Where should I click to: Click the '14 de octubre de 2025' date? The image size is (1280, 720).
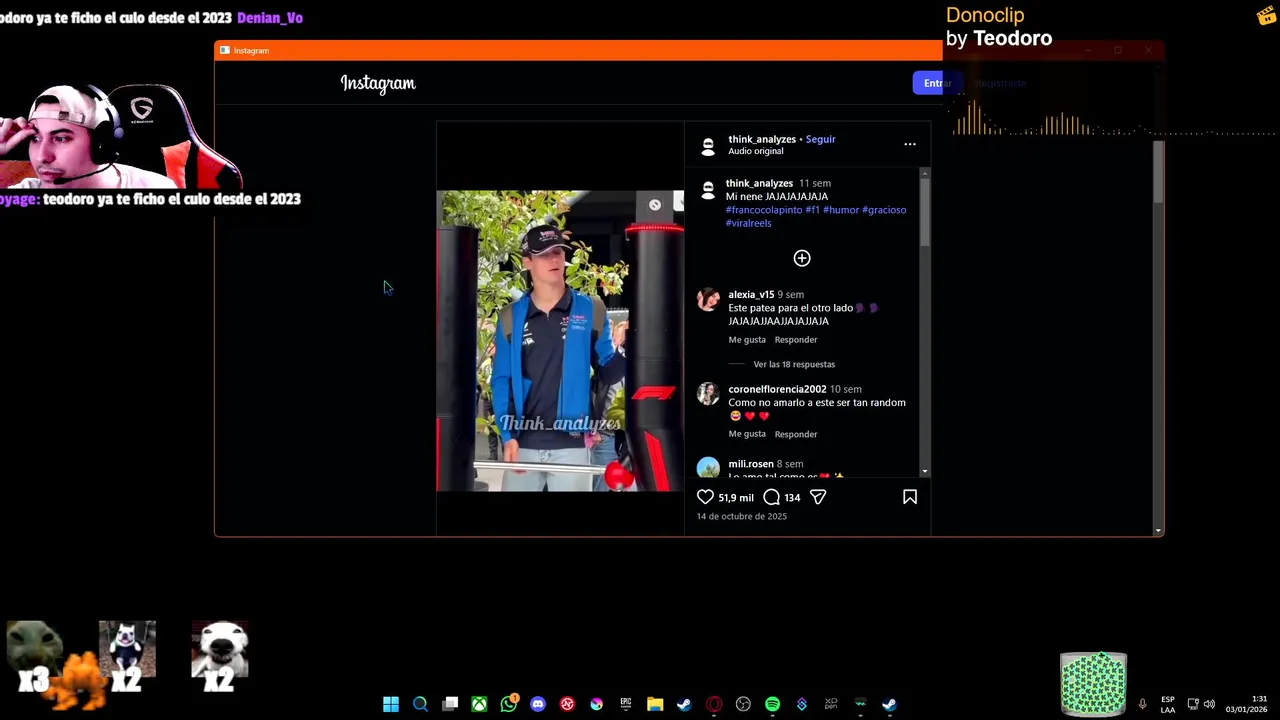[x=742, y=516]
